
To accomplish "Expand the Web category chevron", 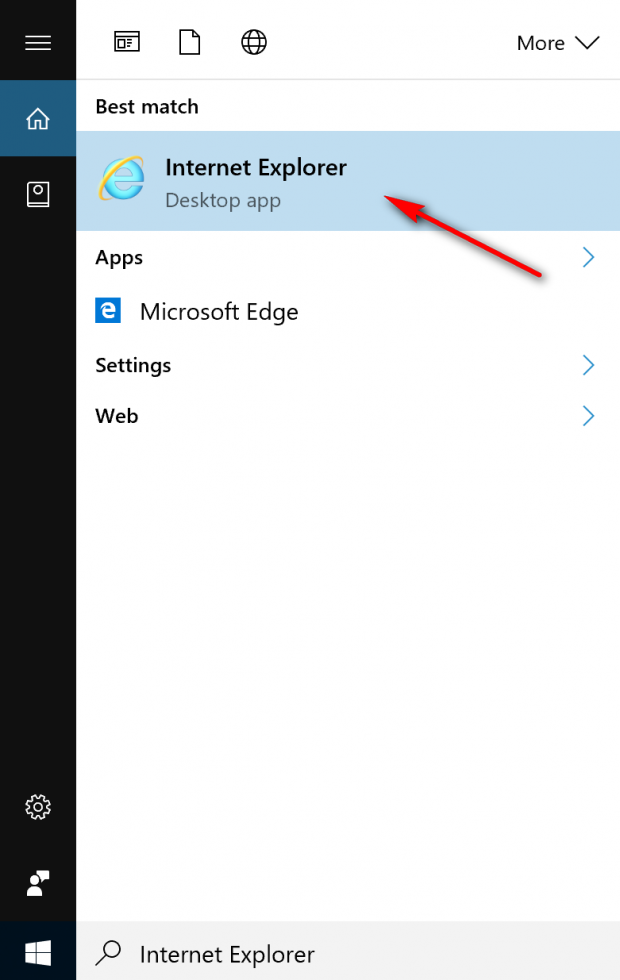I will coord(588,416).
